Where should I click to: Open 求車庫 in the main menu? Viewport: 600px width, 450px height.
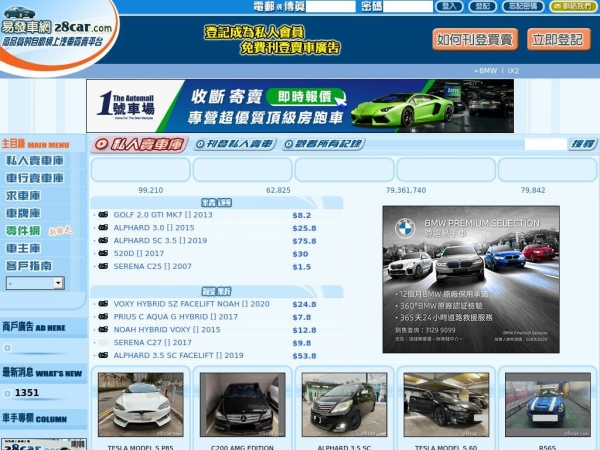click(x=23, y=196)
